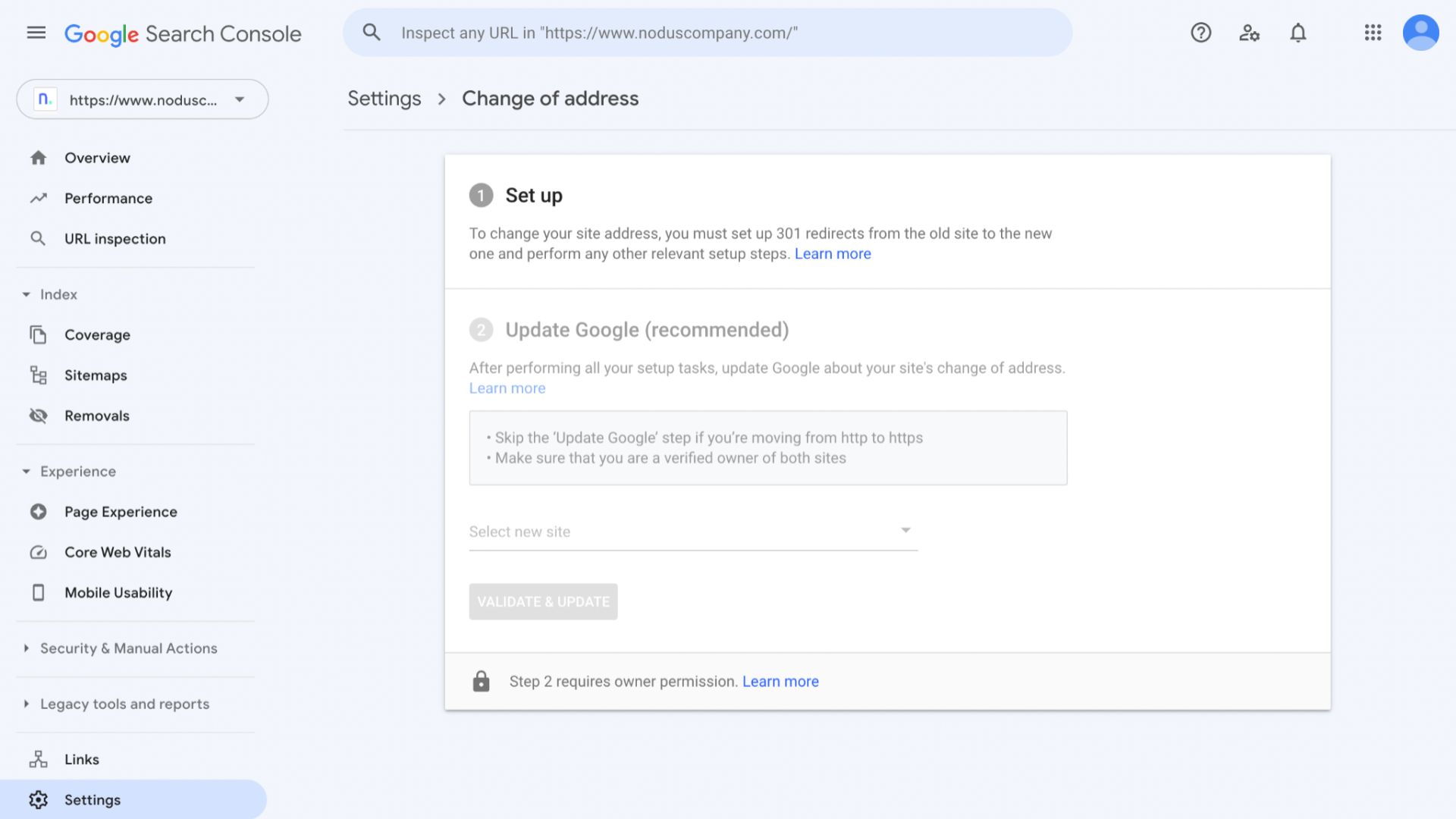This screenshot has height=819, width=1456.
Task: Click Learn more under Update Google
Action: [507, 388]
